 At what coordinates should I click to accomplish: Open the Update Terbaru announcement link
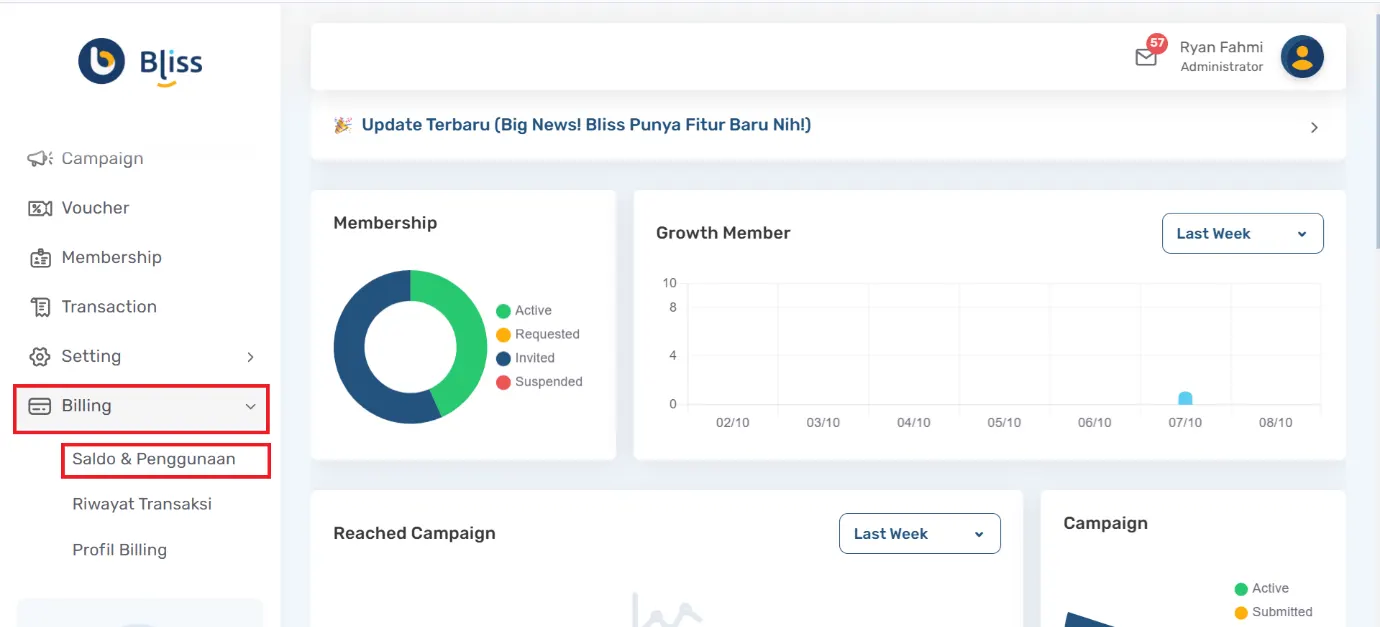(x=586, y=125)
